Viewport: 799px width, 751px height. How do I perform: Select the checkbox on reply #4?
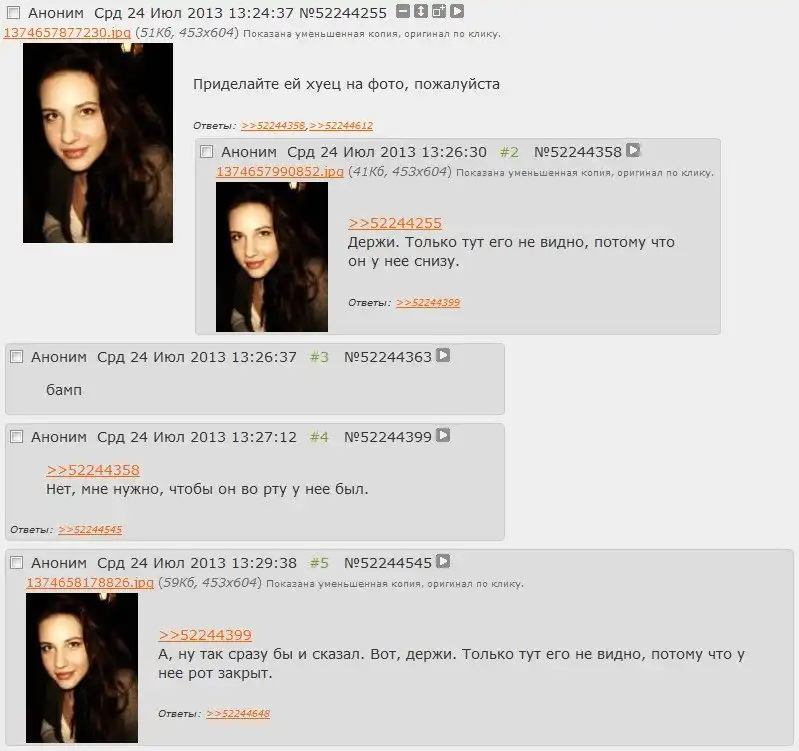tap(17, 437)
